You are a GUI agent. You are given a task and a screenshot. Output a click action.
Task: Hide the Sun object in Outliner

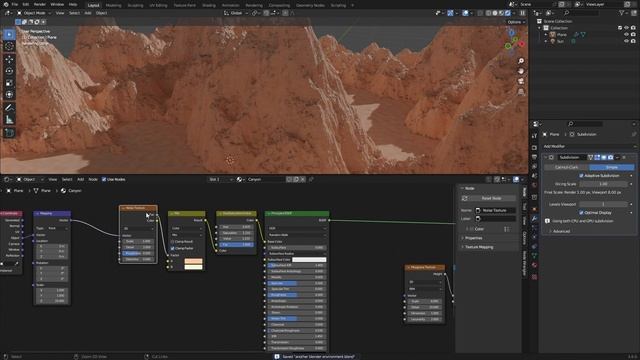point(627,41)
